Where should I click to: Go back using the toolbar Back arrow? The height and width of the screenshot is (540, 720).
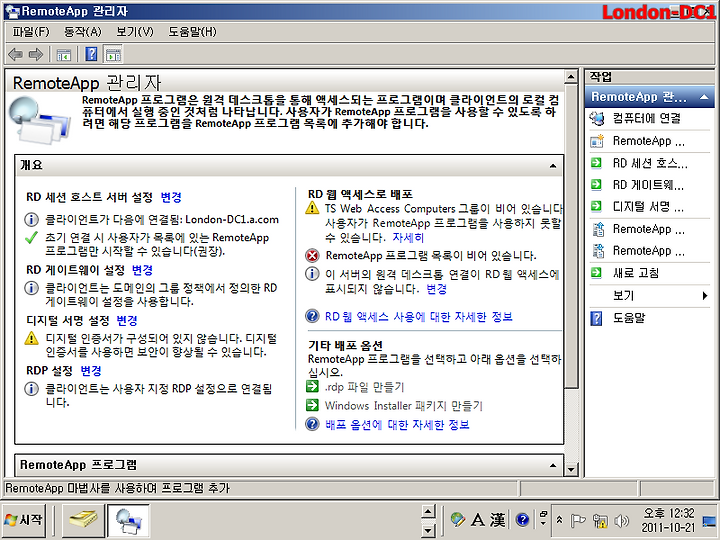coord(16,55)
